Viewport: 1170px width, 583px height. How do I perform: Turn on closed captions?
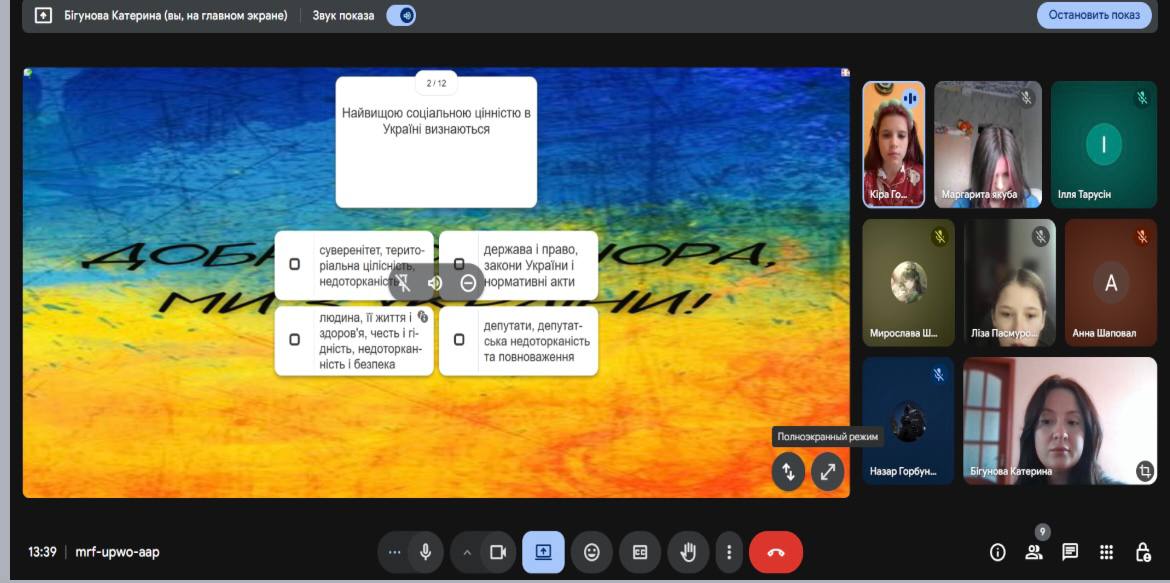(640, 552)
